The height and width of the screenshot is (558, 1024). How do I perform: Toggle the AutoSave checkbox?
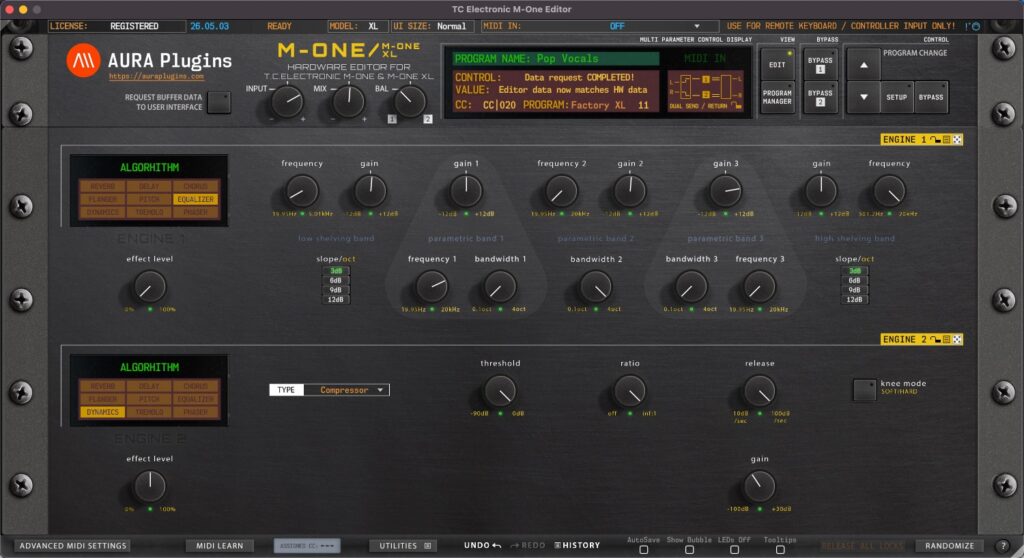[x=643, y=550]
